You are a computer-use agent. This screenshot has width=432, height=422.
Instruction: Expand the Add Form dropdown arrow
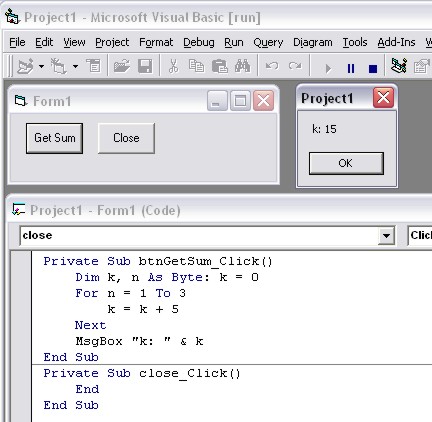[x=76, y=66]
